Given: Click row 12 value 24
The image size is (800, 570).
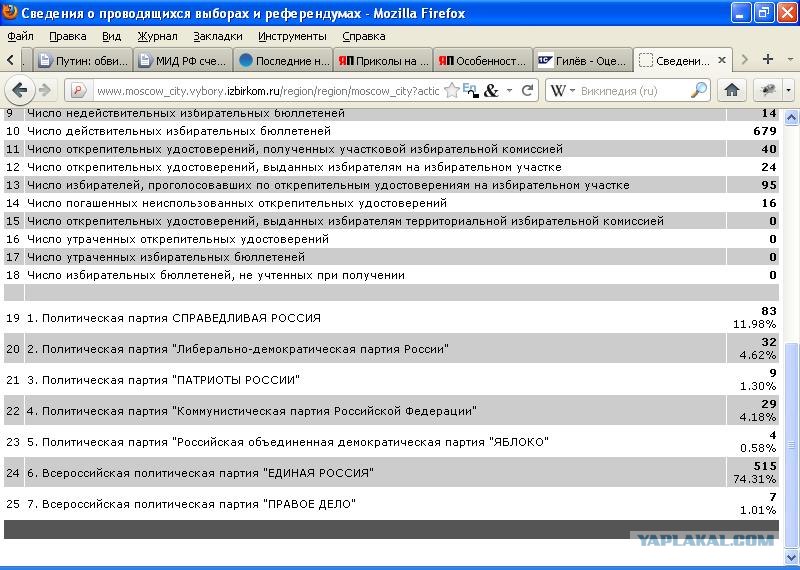Looking at the screenshot, I should tap(769, 167).
